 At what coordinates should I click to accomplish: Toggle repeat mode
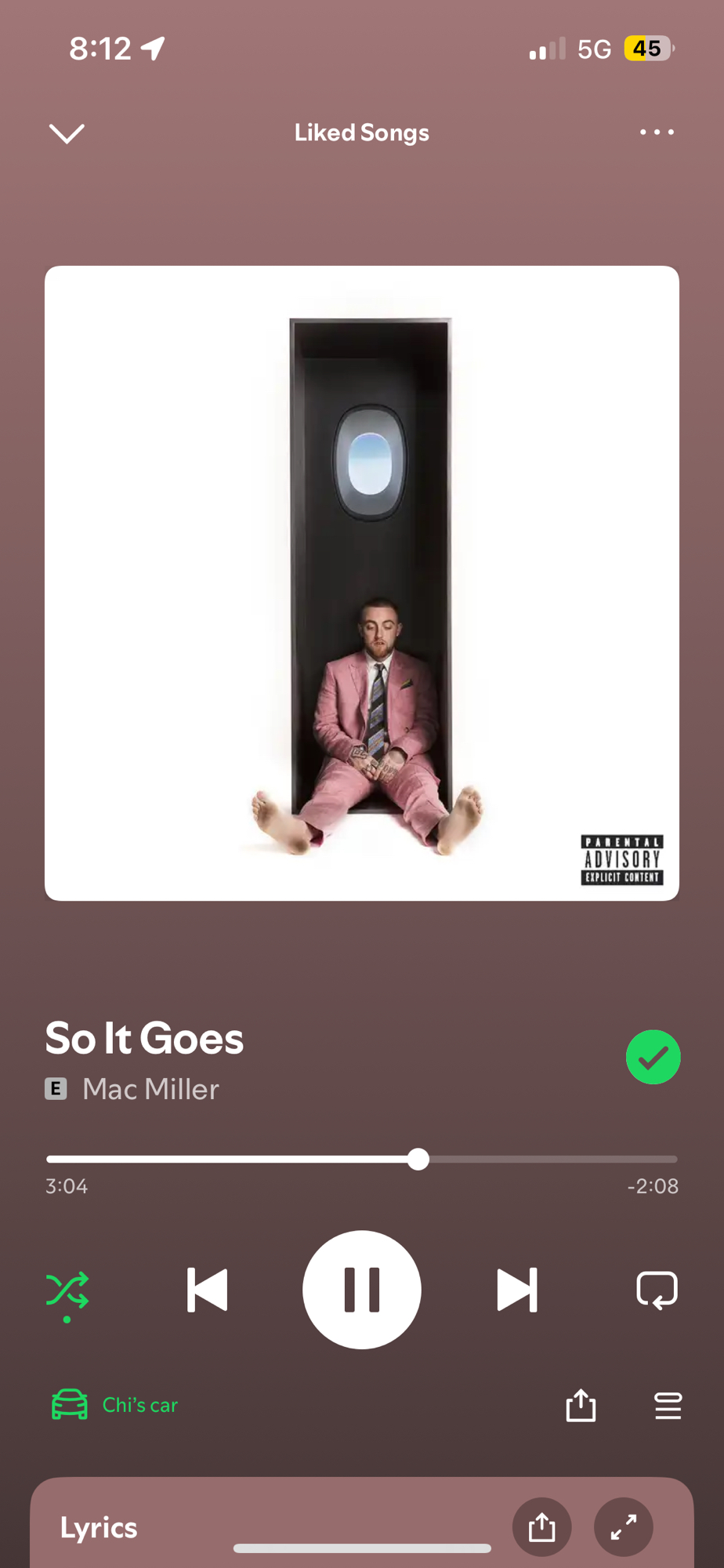tap(657, 1290)
